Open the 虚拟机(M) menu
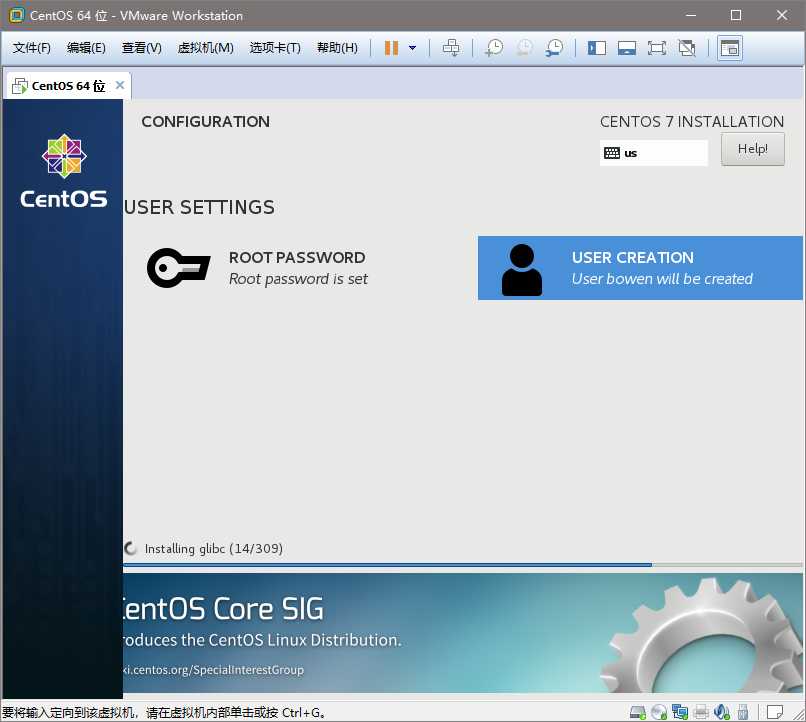 pyautogui.click(x=205, y=48)
